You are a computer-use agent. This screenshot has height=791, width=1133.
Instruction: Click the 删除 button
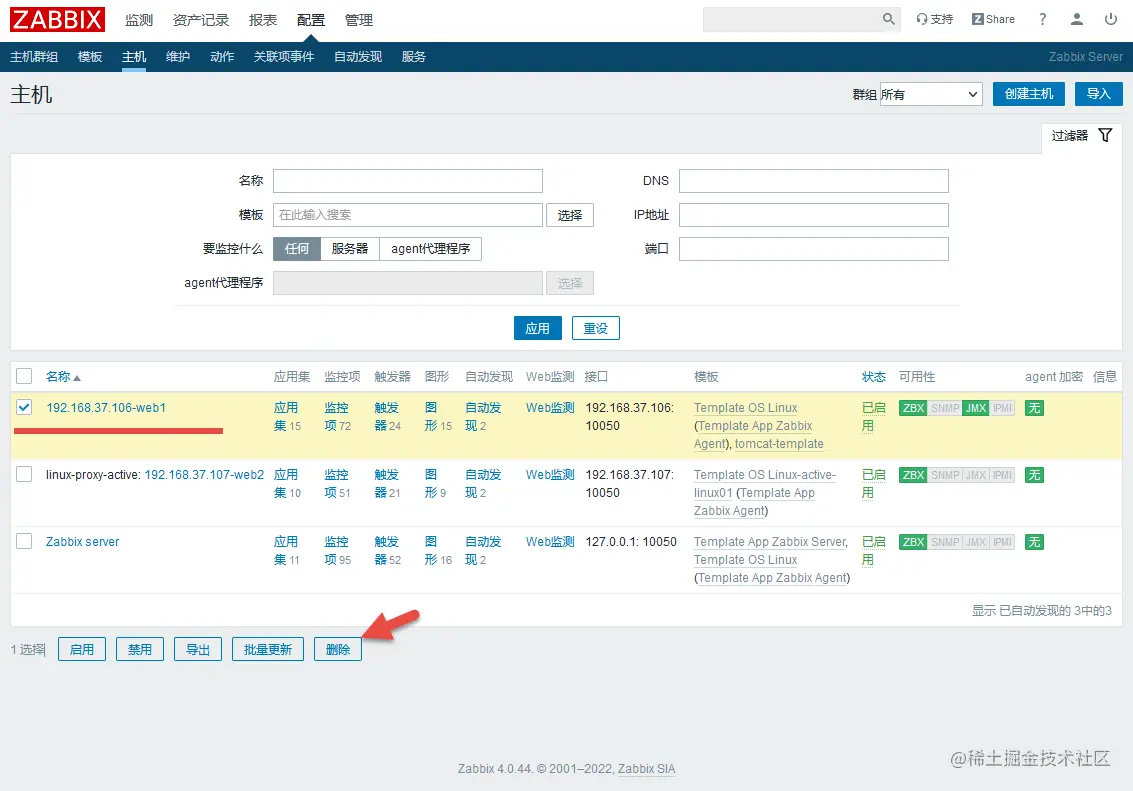point(337,649)
